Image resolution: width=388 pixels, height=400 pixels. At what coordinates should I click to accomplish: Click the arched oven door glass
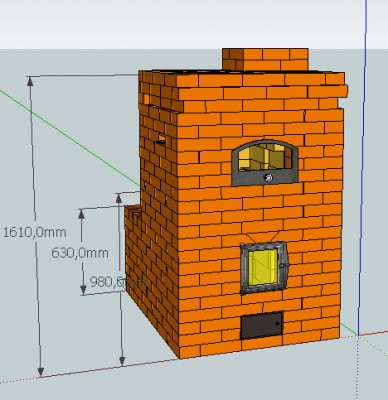pos(265,156)
